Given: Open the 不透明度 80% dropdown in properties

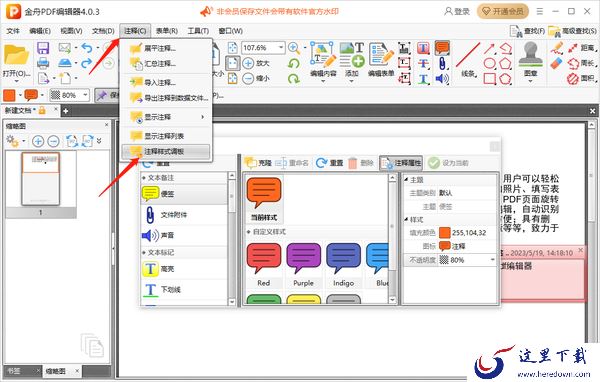Looking at the screenshot, I should pyautogui.click(x=492, y=260).
